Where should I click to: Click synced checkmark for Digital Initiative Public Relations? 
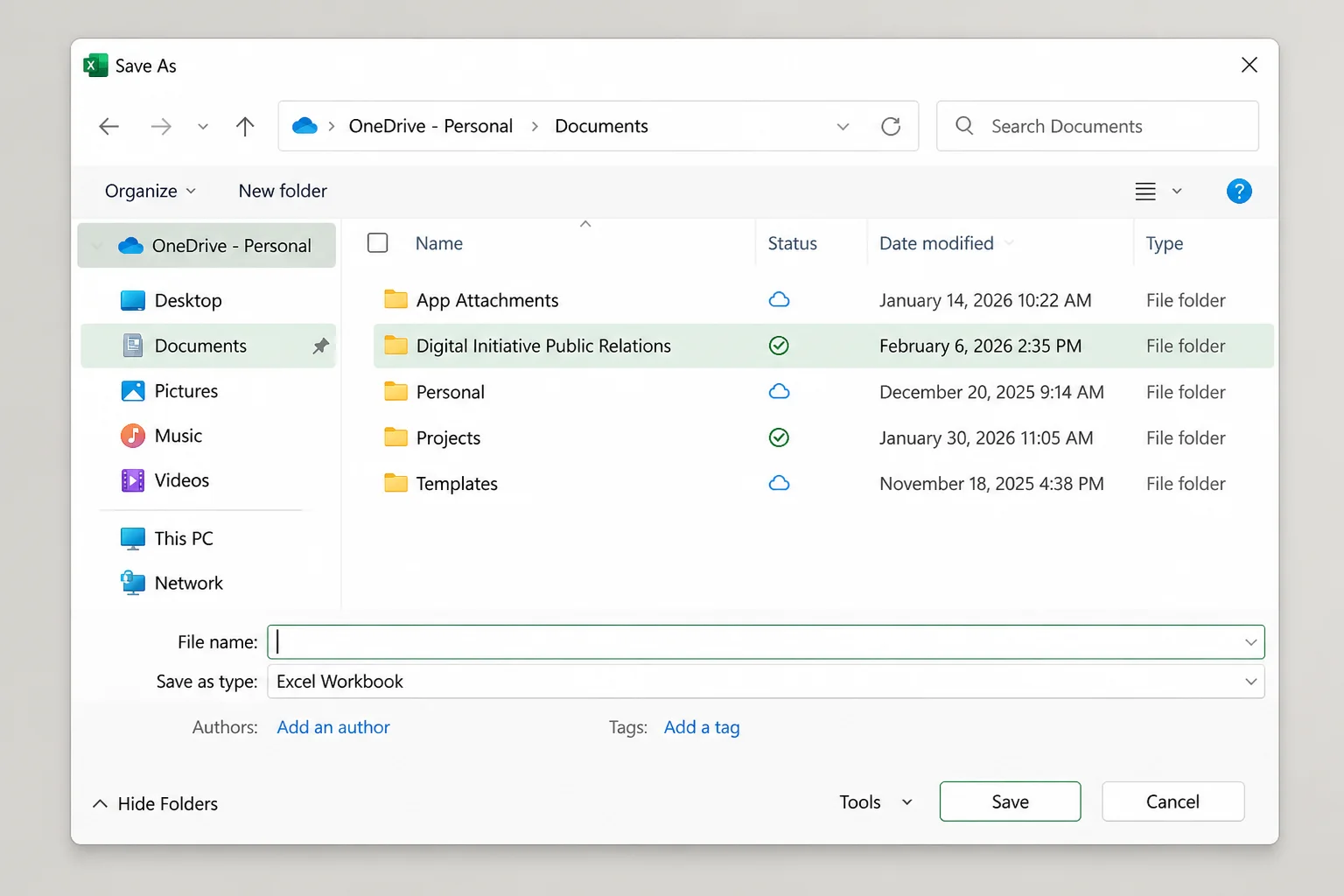tap(779, 346)
